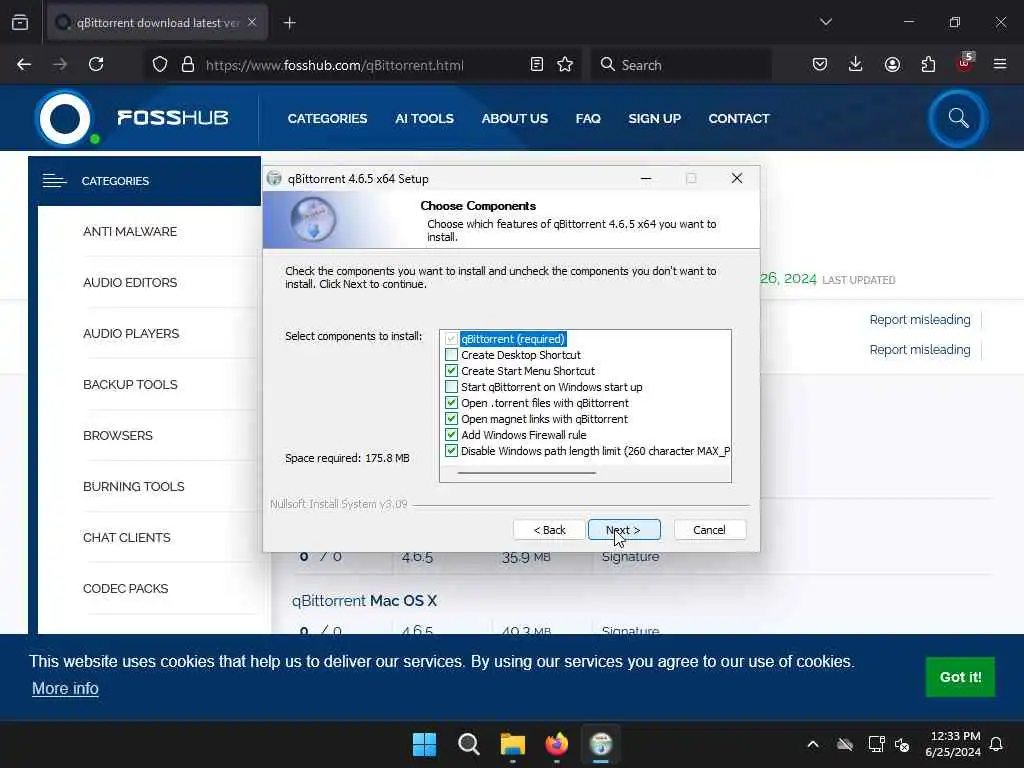Cancel the qBittorrent installer
Image resolution: width=1024 pixels, height=768 pixels.
click(709, 530)
